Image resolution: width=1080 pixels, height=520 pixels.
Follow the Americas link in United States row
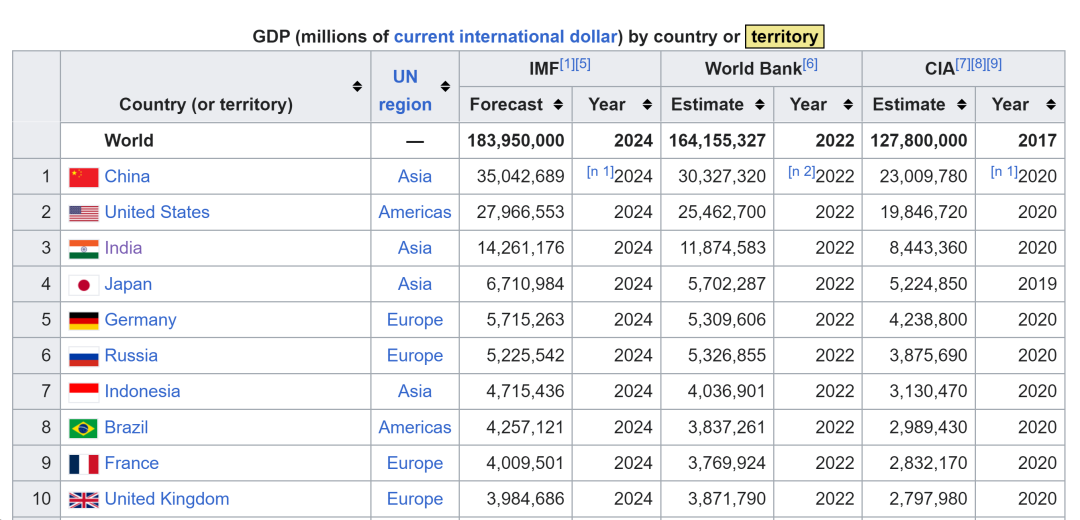tap(415, 212)
